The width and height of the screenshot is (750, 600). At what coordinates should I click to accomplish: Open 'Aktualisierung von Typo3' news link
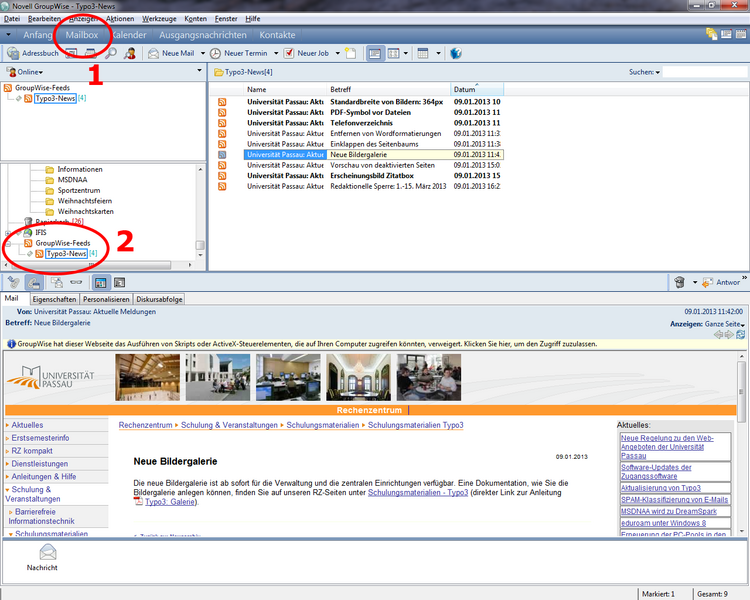pos(661,488)
